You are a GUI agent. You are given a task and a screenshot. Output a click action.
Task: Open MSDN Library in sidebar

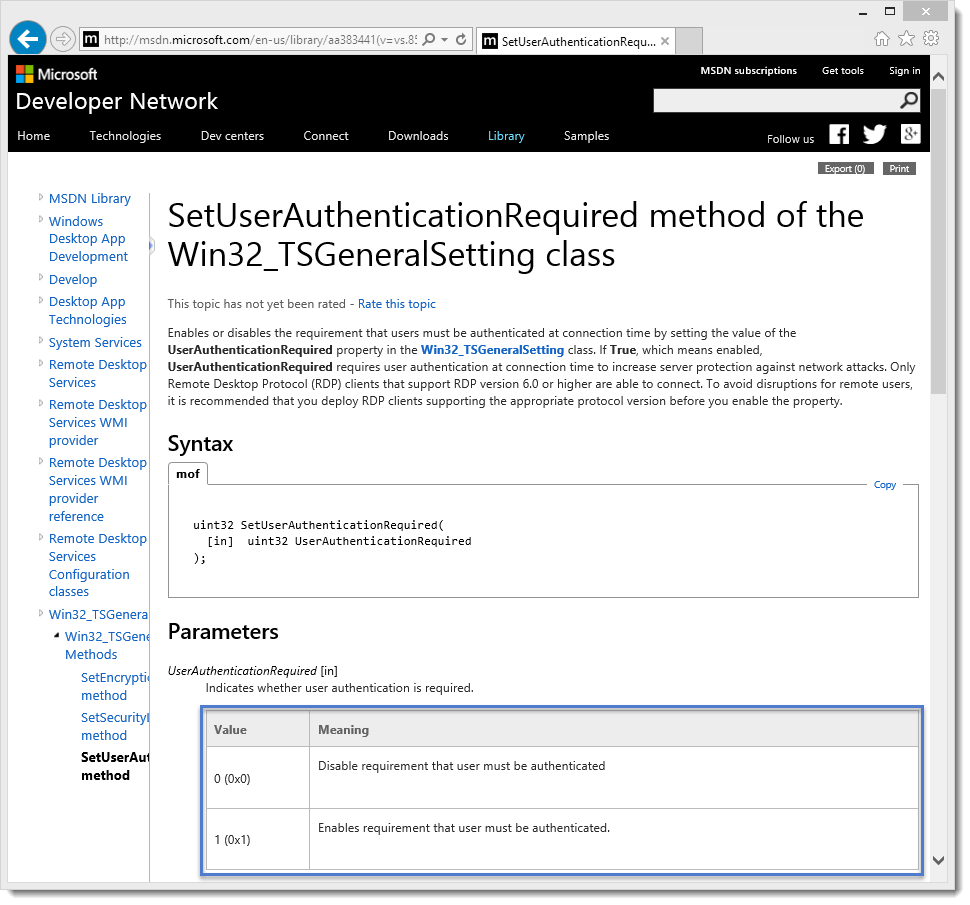90,199
